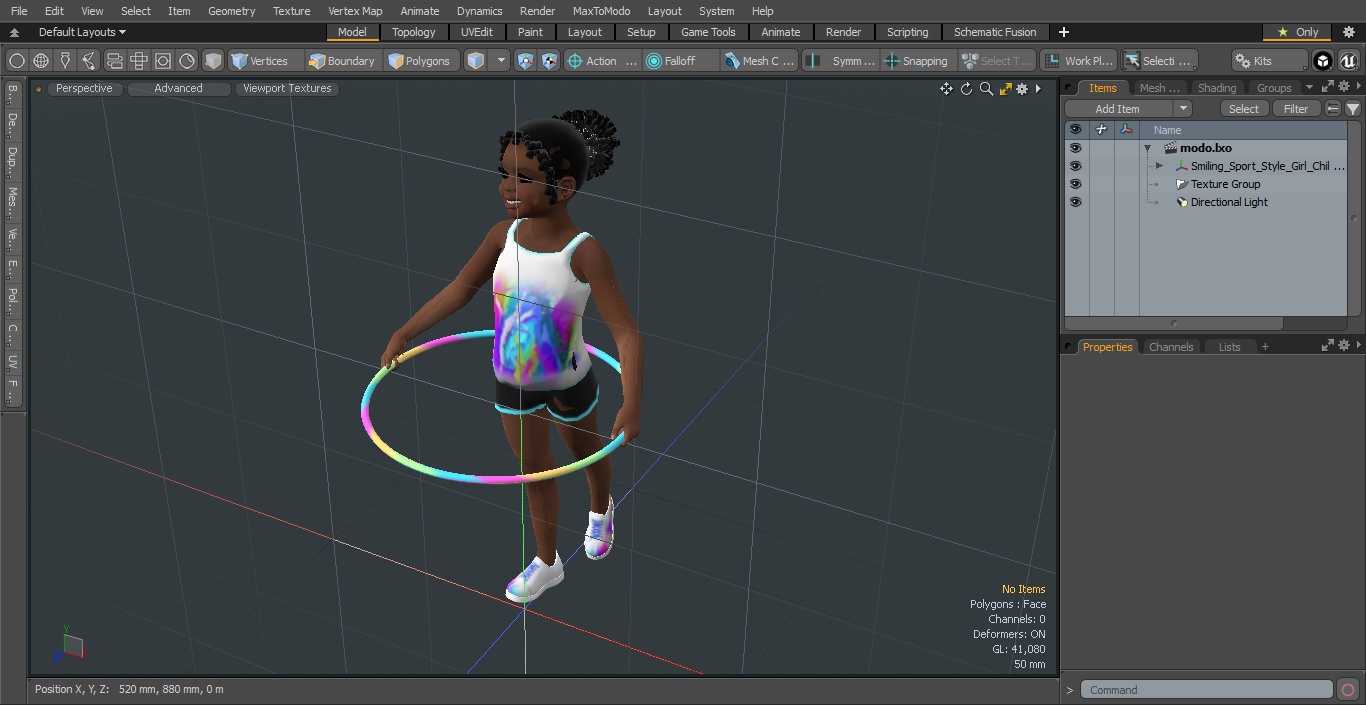Click the Select button in Items panel
Image resolution: width=1366 pixels, height=705 pixels.
1244,109
